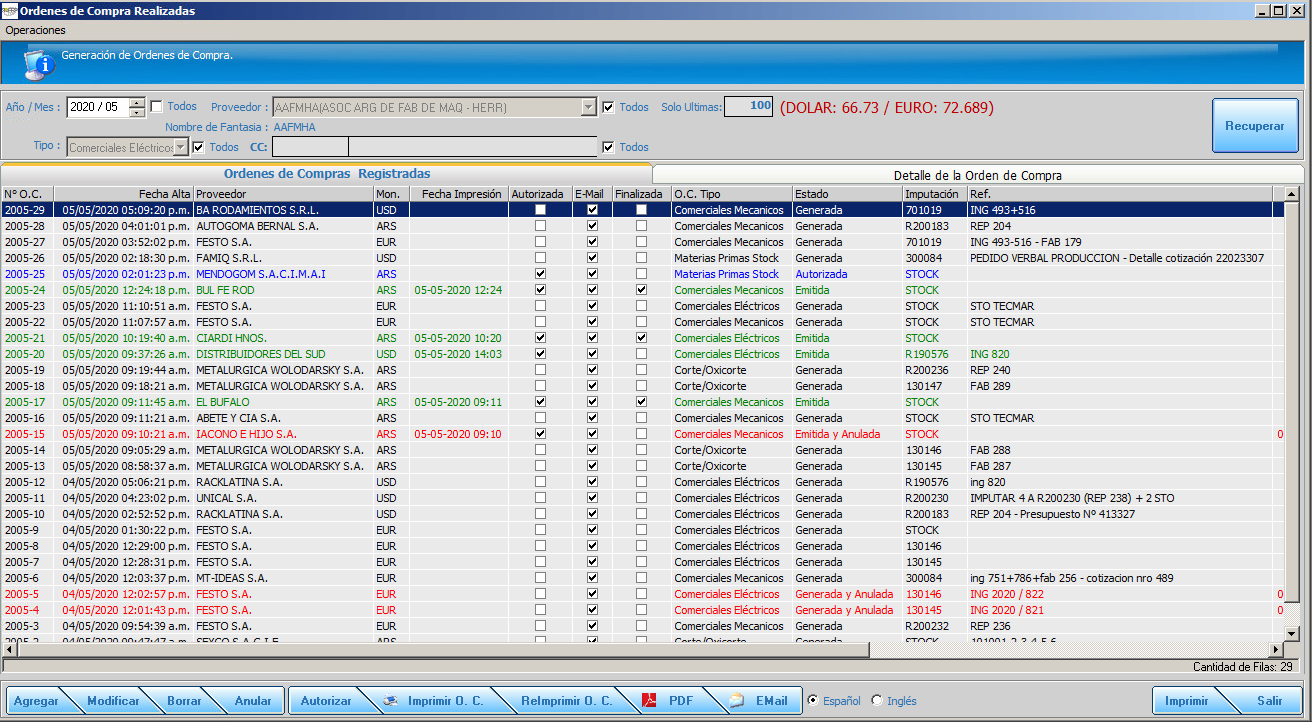1312x722 pixels.
Task: Increase Año/Mes with up spinner arrow
Action: [x=137, y=102]
